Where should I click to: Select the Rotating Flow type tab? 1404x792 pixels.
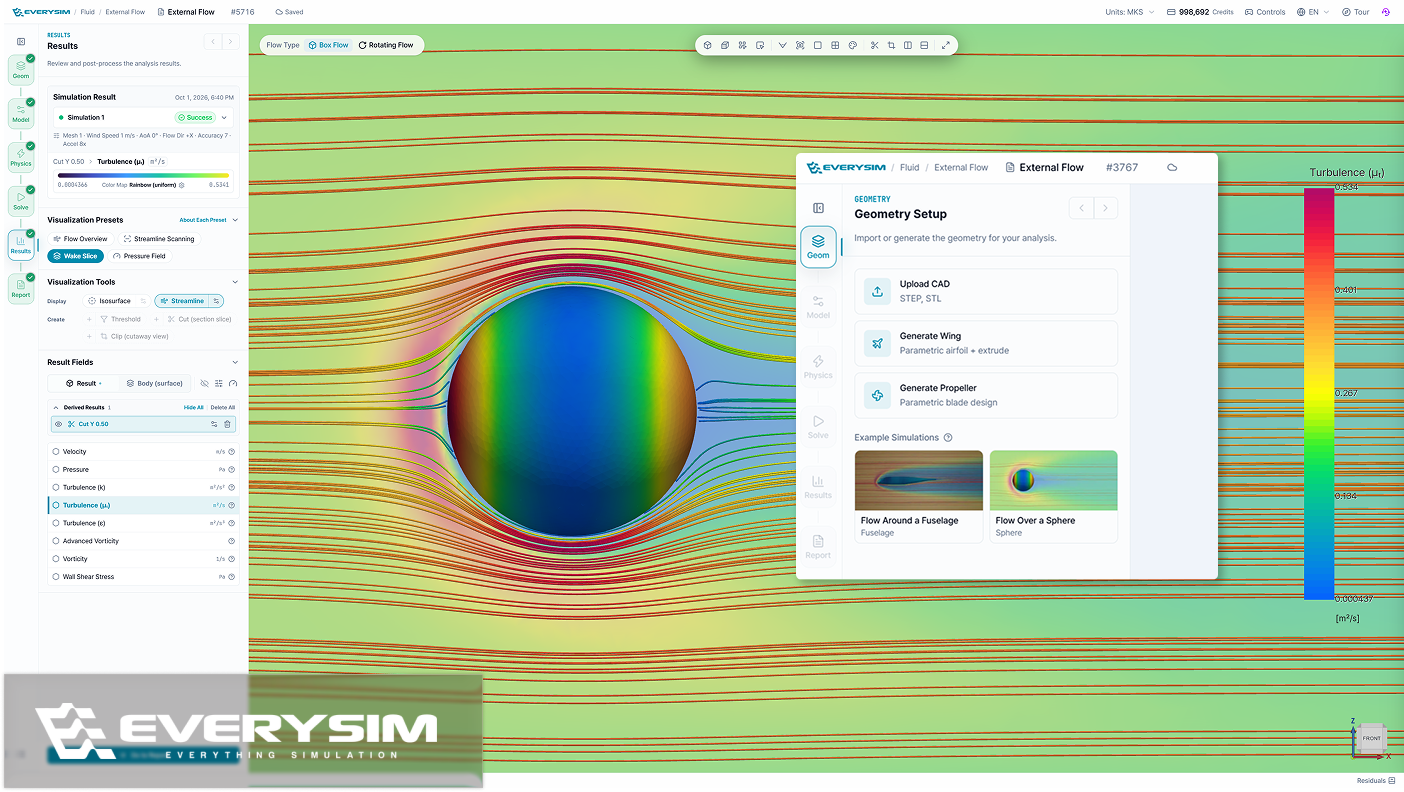click(386, 45)
